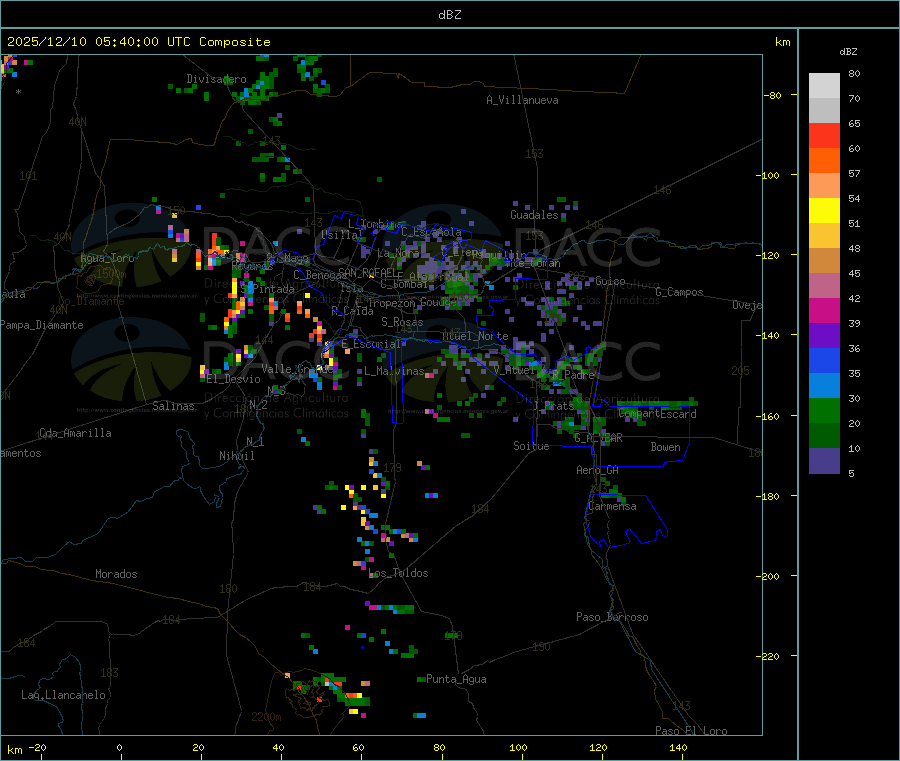Viewport: 900px width, 761px height.
Task: Select the Salinas label
Action: point(173,406)
